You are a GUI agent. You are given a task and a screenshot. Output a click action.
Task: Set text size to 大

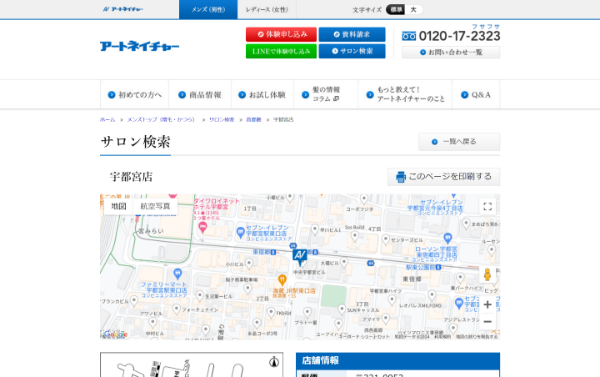pos(413,10)
